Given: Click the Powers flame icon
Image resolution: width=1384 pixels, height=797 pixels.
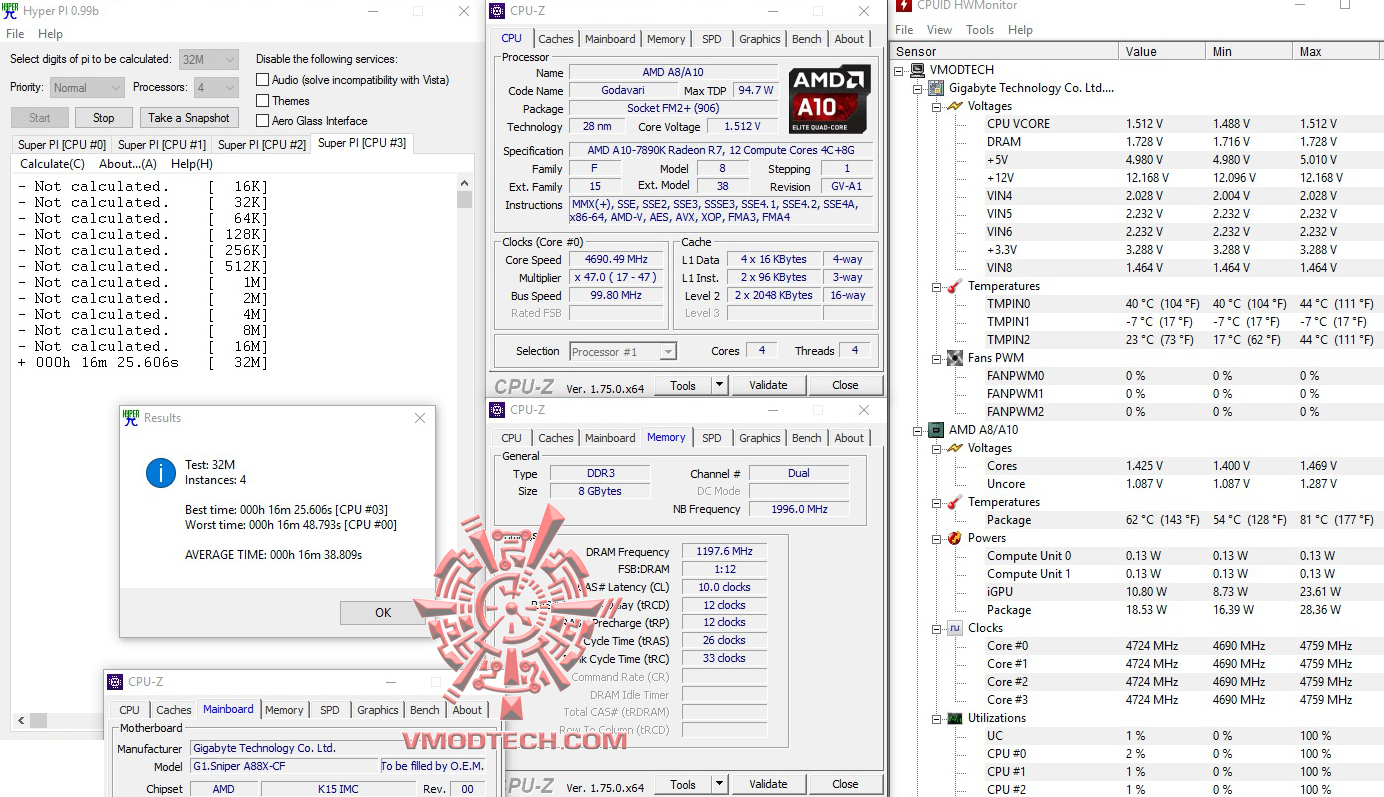Looking at the screenshot, I should click(x=954, y=538).
